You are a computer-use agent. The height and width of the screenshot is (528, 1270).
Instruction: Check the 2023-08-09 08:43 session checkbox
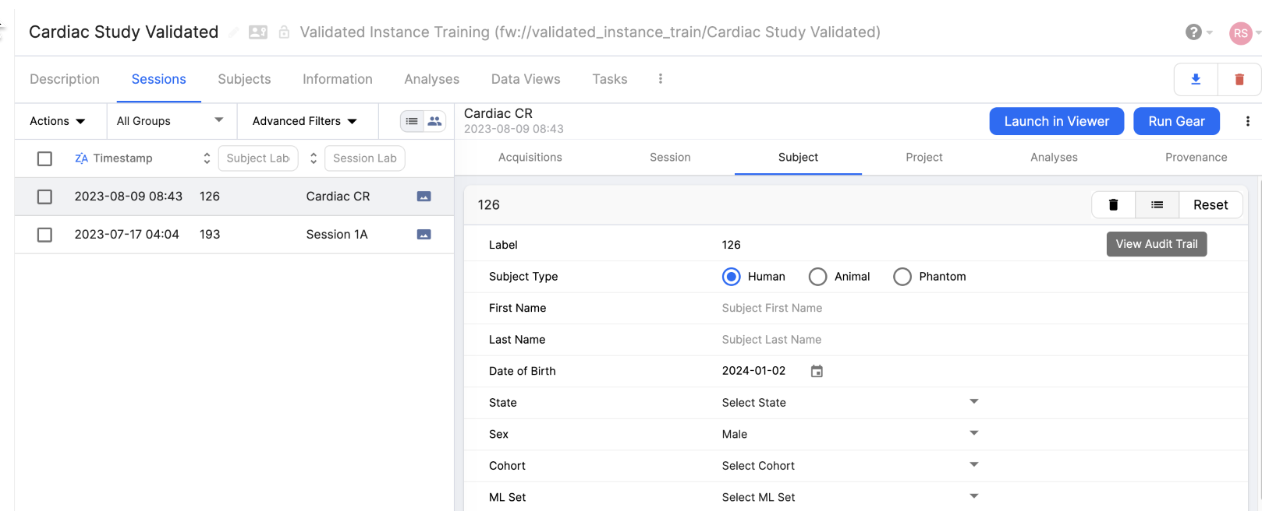[x=44, y=197]
